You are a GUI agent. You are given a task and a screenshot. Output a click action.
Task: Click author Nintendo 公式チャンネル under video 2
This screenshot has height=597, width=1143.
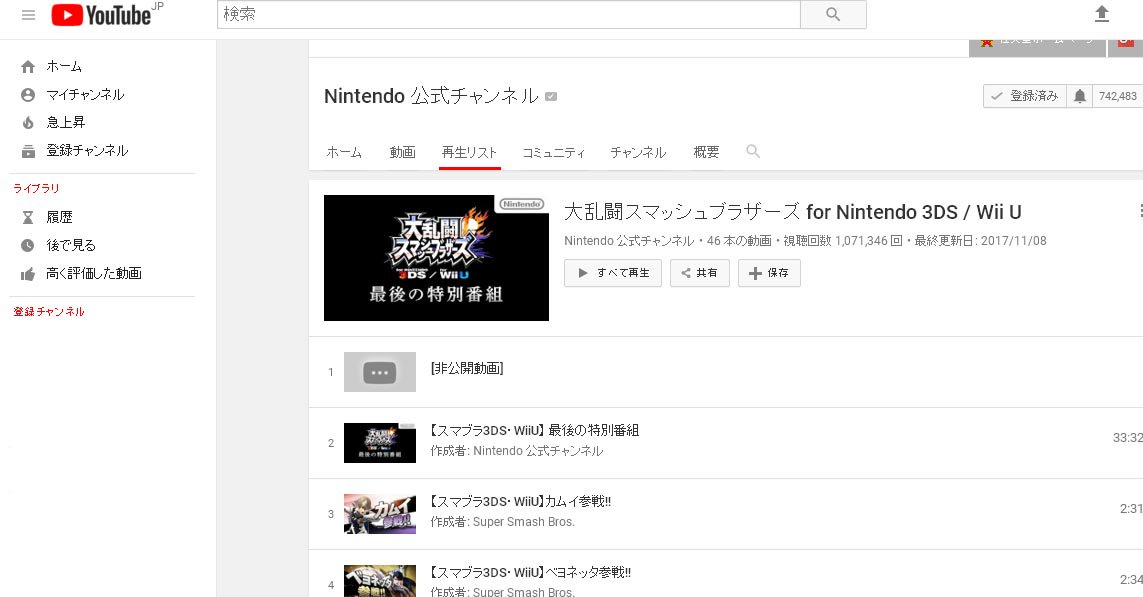[538, 451]
